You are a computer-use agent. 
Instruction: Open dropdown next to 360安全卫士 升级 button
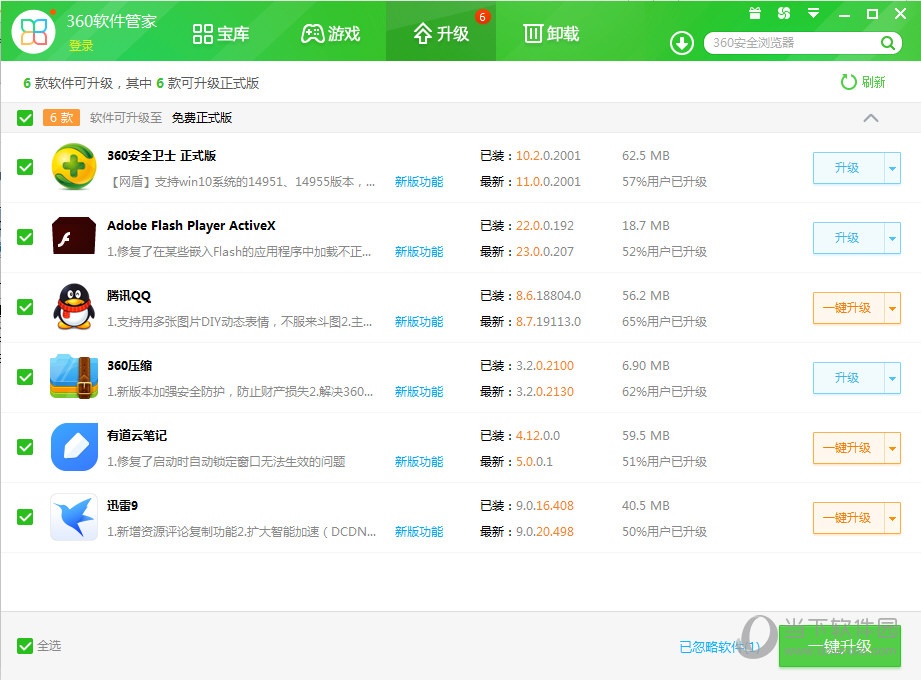click(894, 167)
